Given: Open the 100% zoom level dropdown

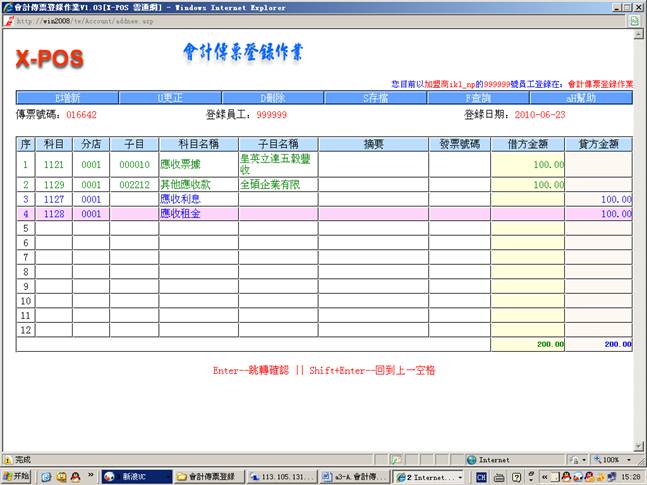Looking at the screenshot, I should tap(610, 460).
